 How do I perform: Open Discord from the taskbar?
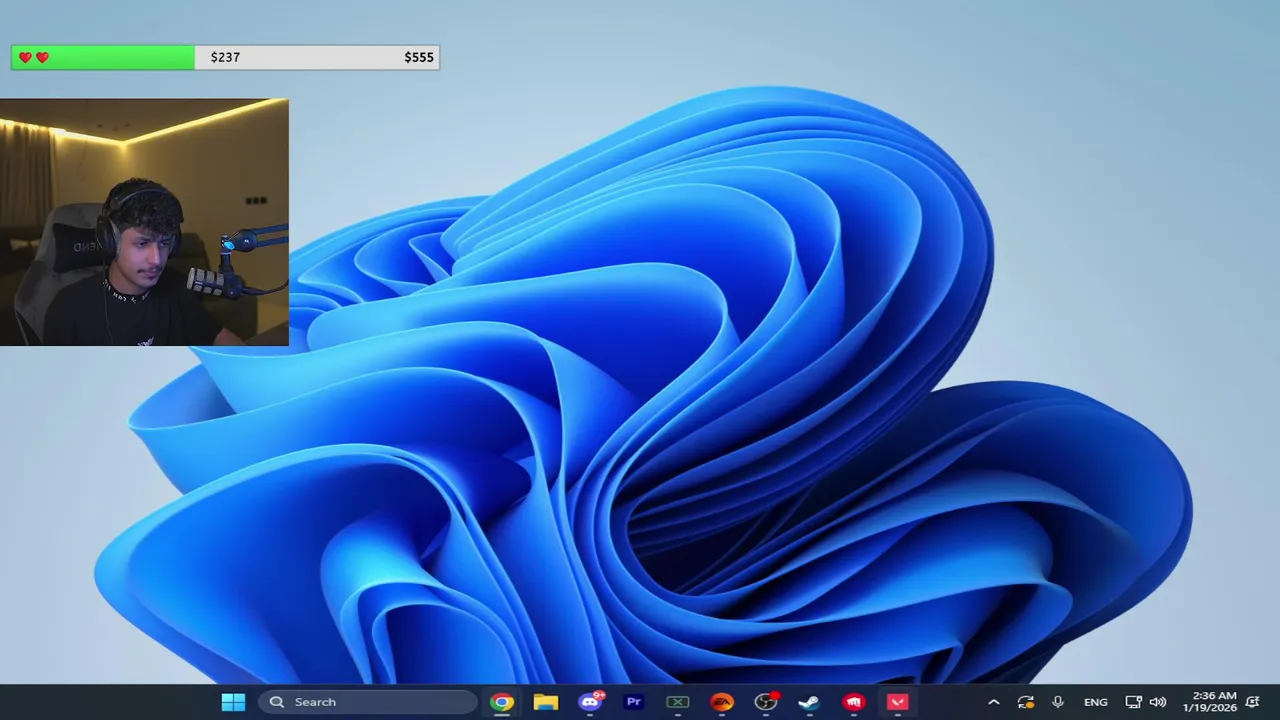[x=591, y=702]
